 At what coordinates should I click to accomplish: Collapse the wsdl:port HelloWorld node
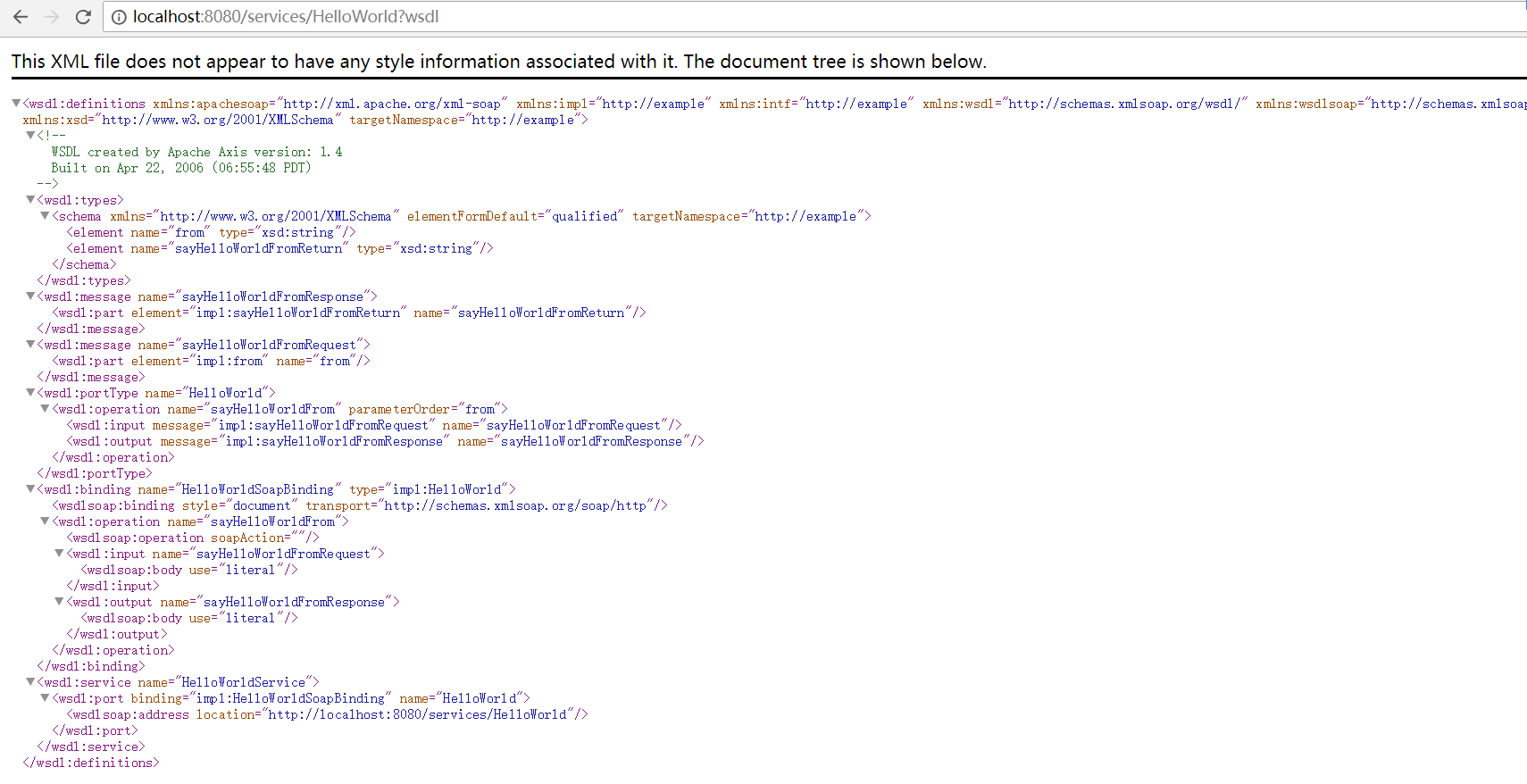pyautogui.click(x=45, y=698)
